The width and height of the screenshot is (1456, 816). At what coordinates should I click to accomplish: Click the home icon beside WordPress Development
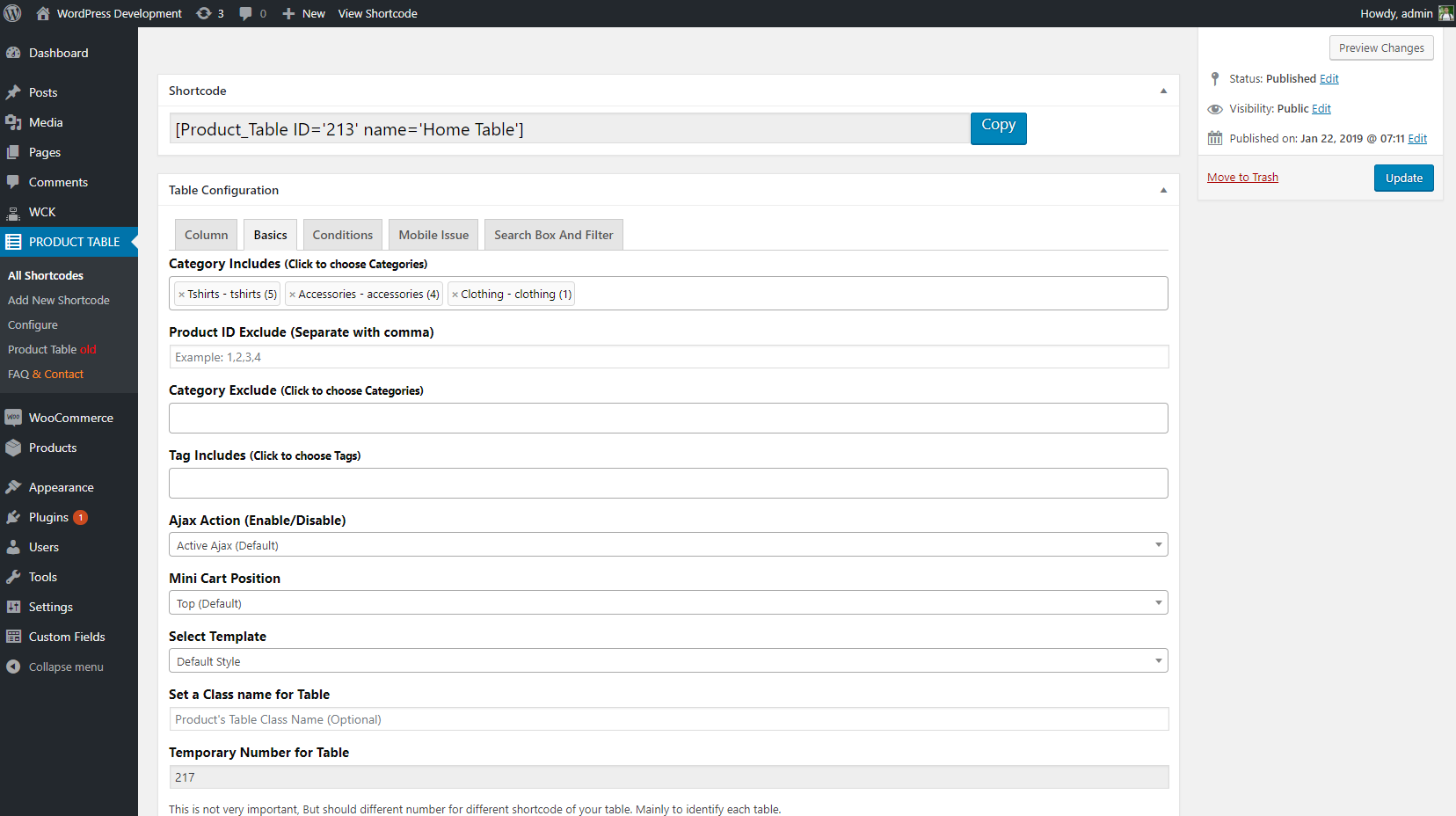tap(43, 13)
